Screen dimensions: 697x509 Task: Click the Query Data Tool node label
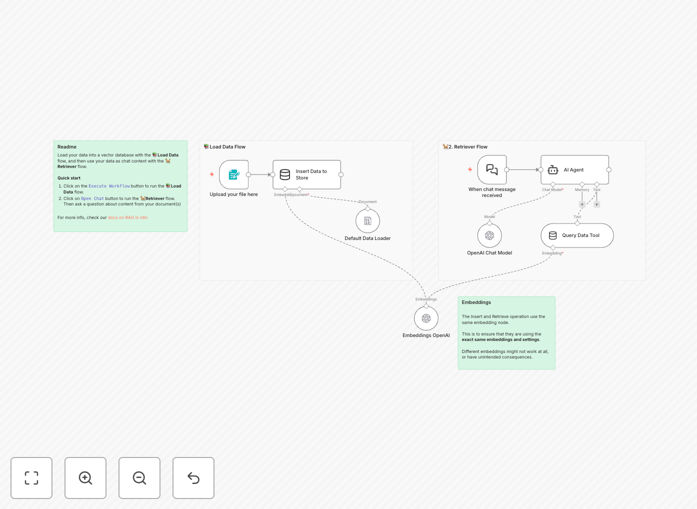tap(581, 235)
